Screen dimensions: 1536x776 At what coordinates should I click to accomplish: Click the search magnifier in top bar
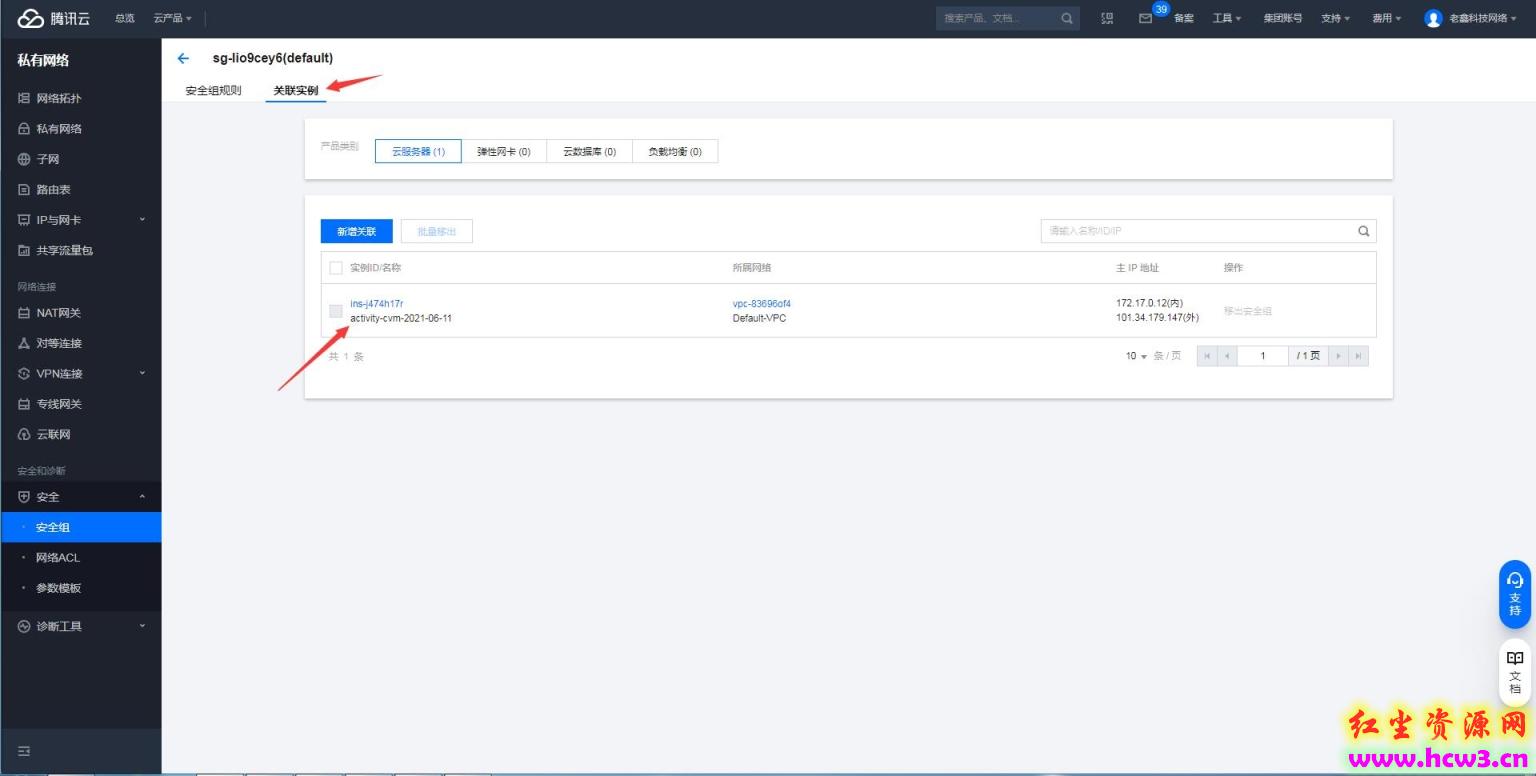coord(1067,18)
